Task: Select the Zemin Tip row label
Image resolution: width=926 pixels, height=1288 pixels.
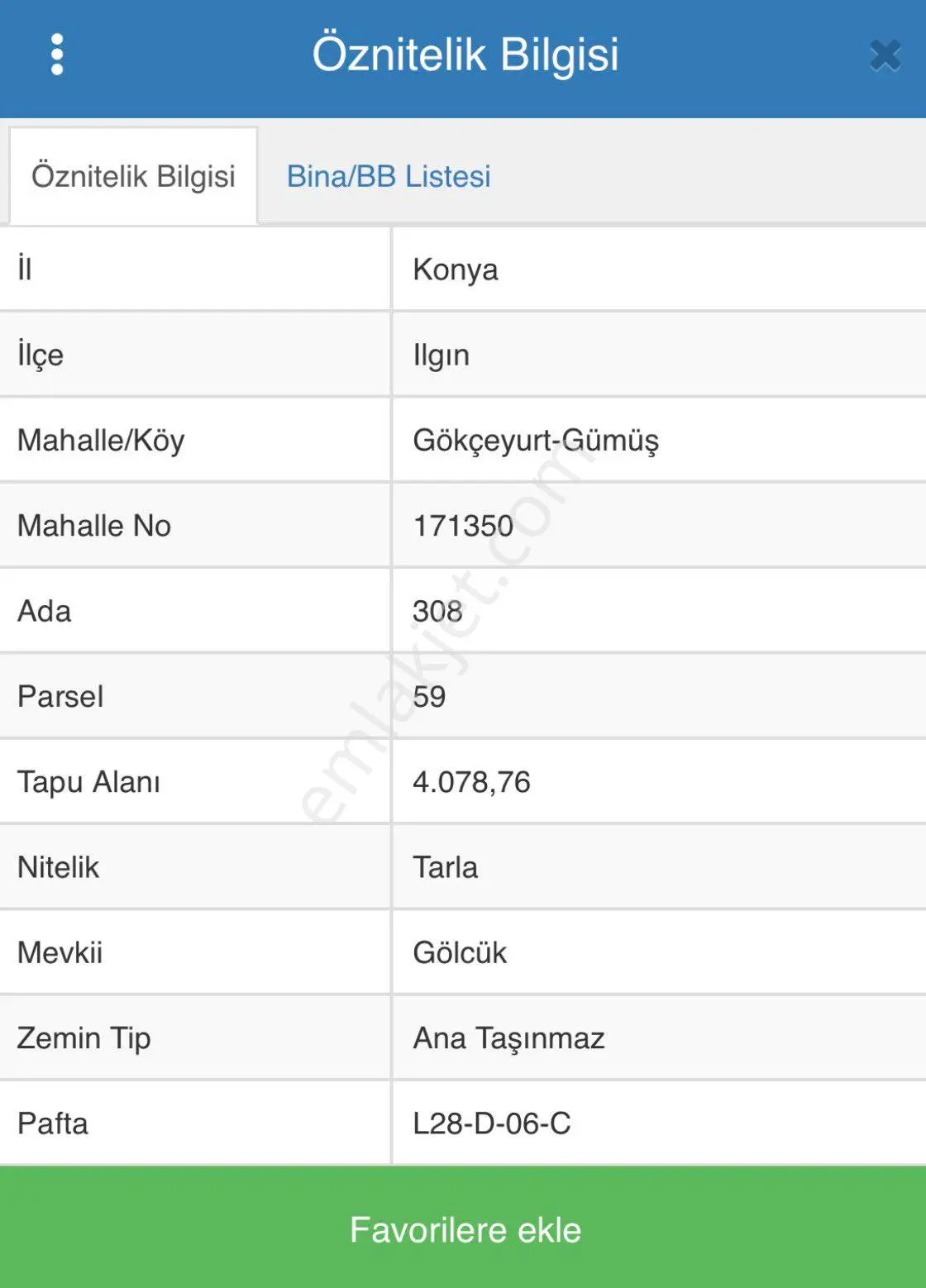Action: (x=84, y=1038)
